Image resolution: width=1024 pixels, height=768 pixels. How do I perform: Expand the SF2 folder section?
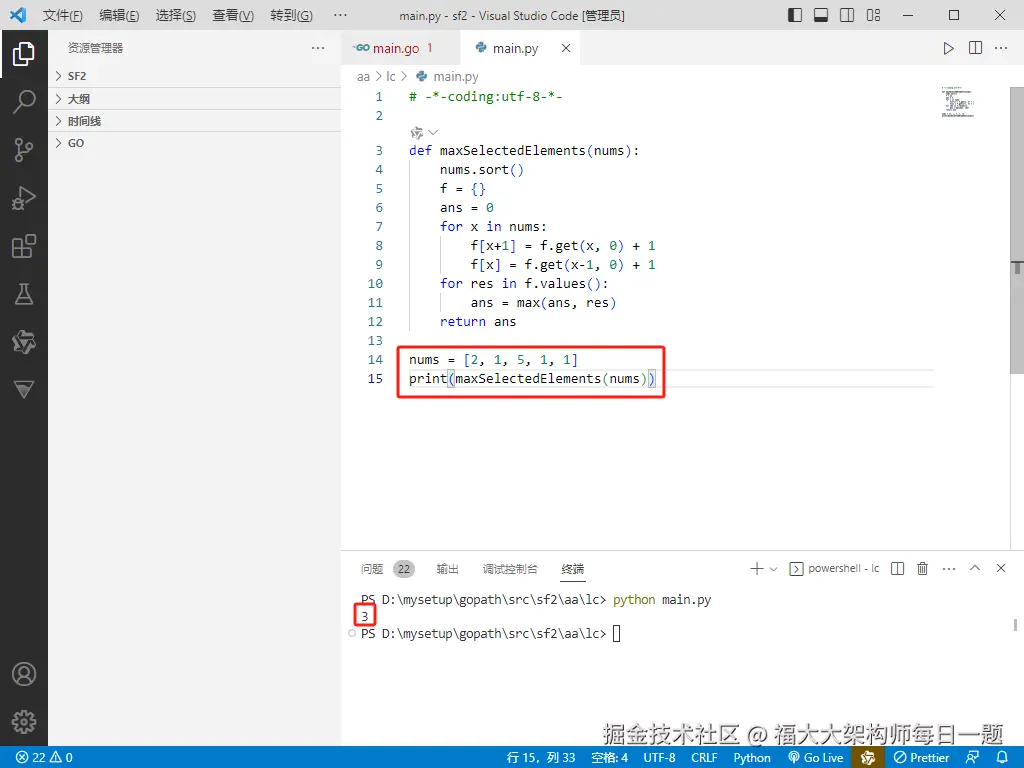point(195,76)
